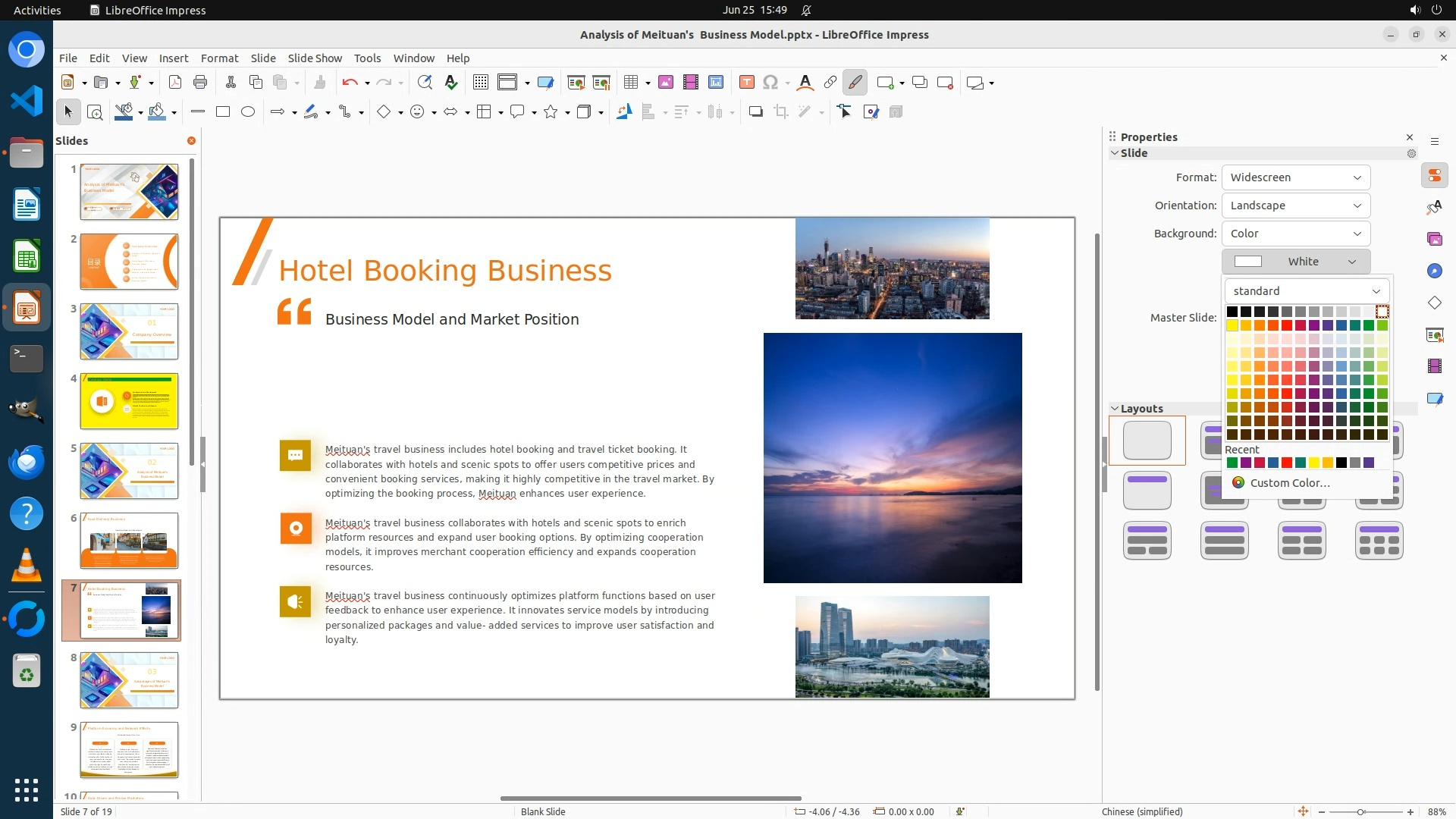This screenshot has height=819, width=1456.
Task: Click the Print icon in toolbar
Action: coord(200,83)
